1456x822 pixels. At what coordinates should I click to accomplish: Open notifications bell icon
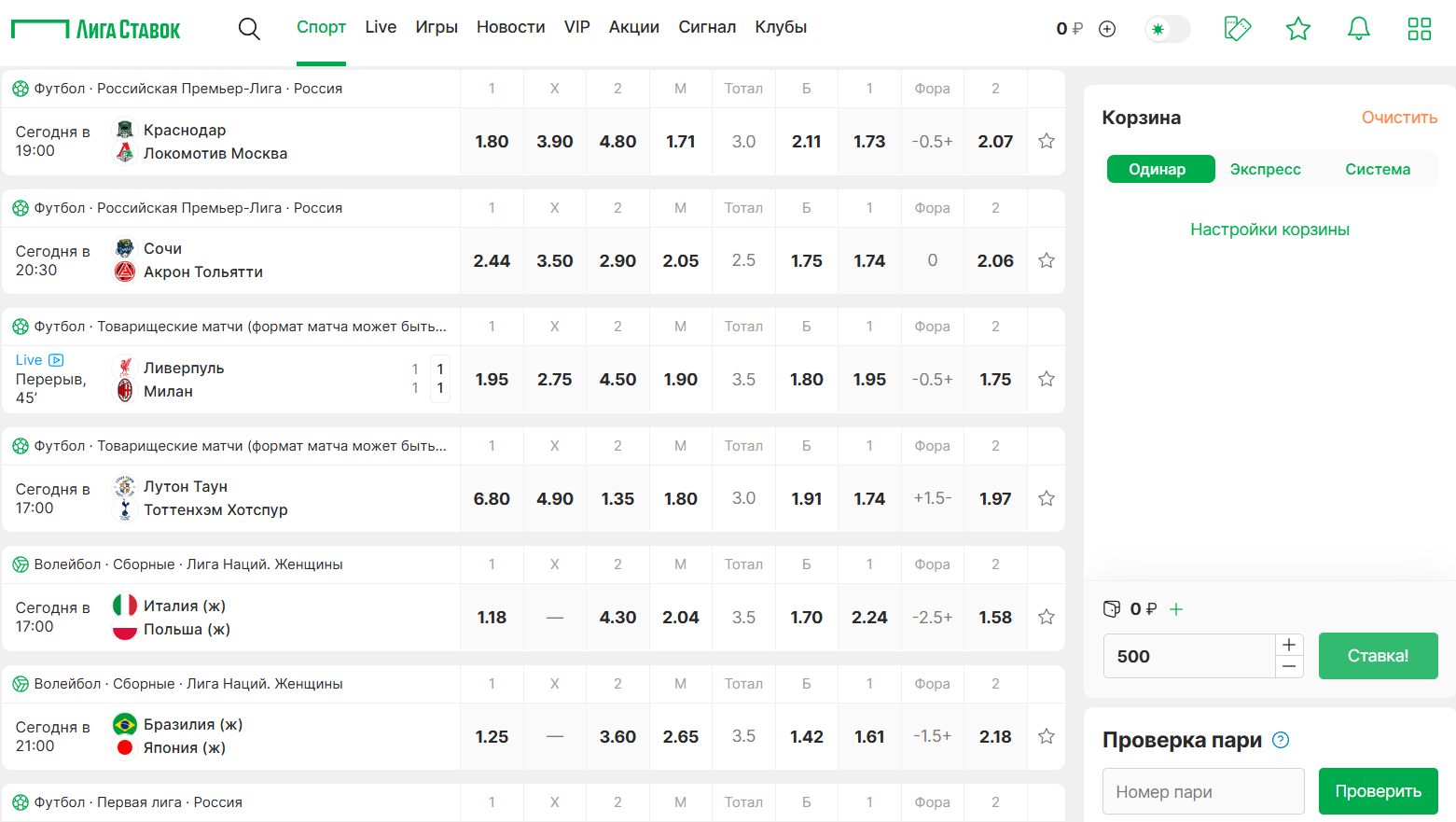point(1358,29)
